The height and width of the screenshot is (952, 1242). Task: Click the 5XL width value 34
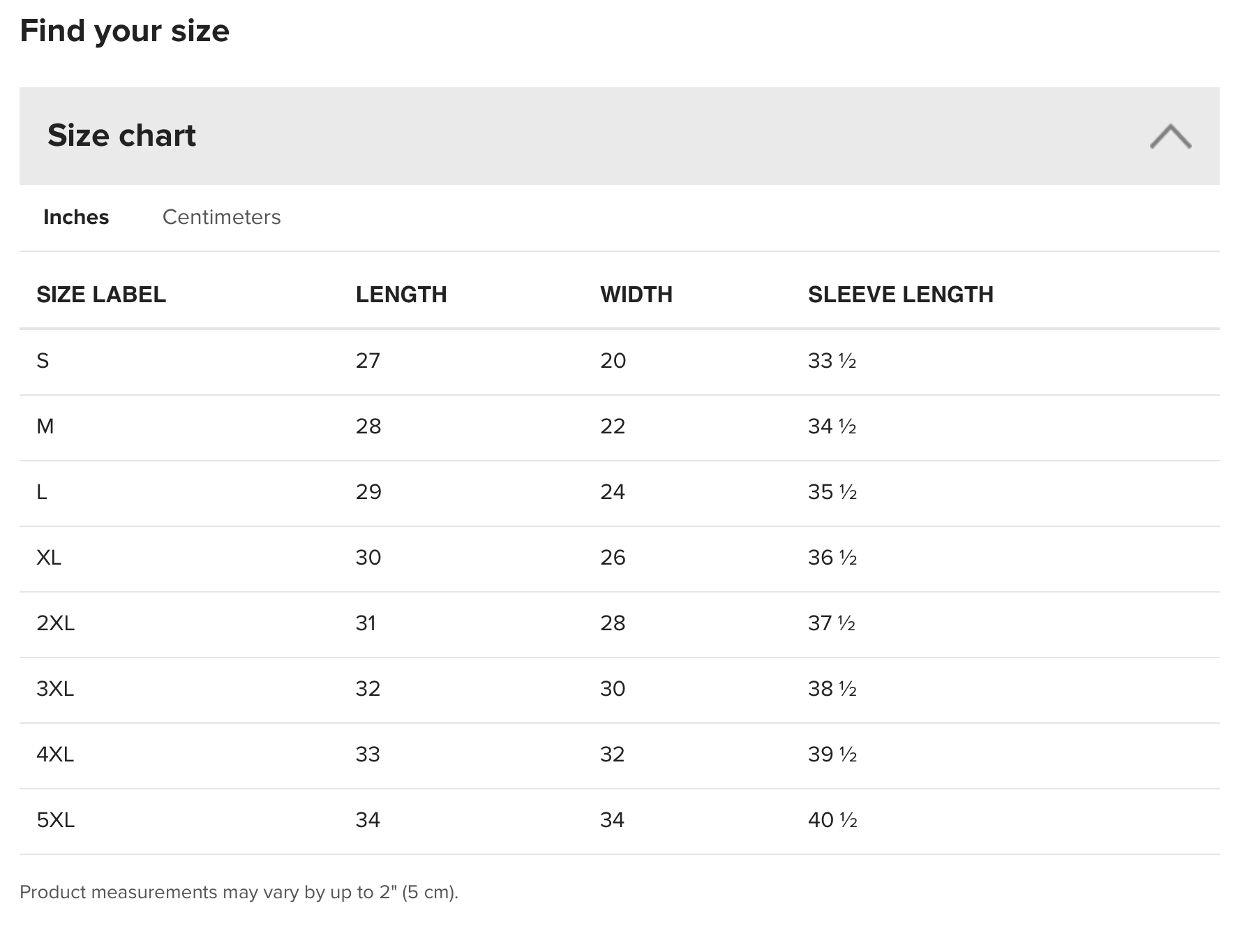(x=612, y=820)
